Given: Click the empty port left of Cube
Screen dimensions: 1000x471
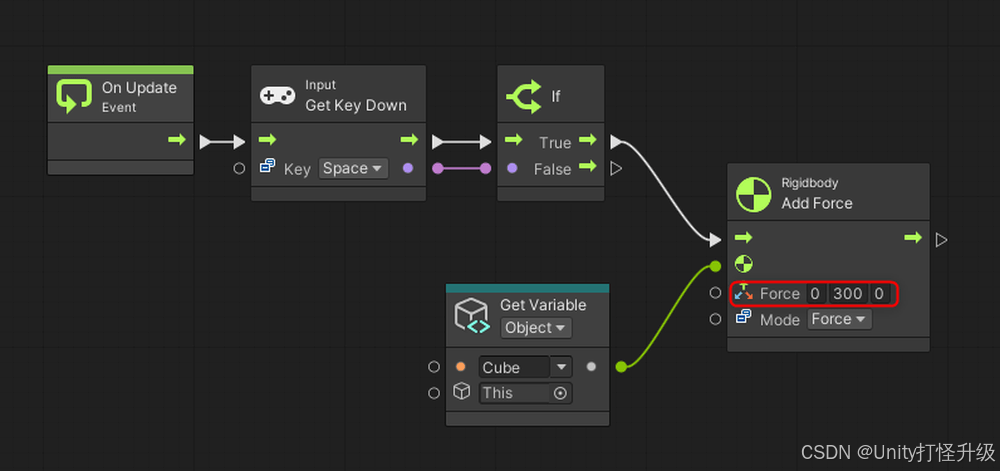Looking at the screenshot, I should tap(434, 366).
